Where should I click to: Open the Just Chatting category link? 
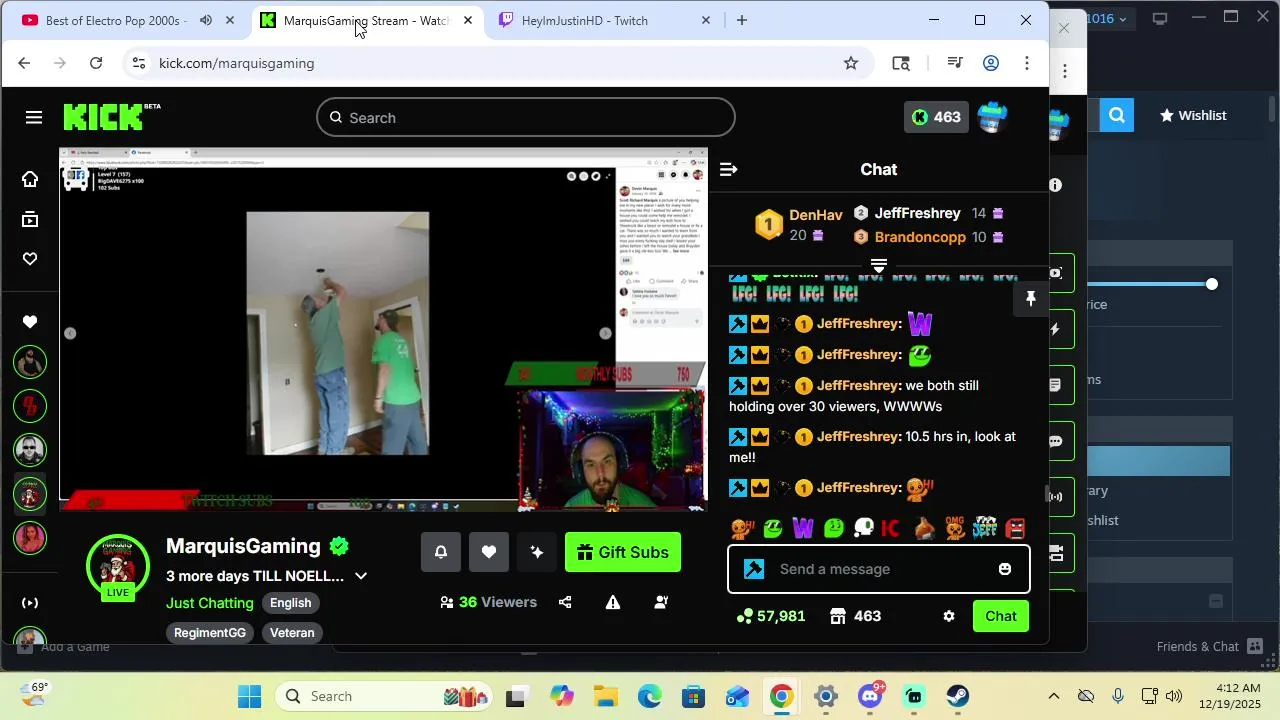pos(210,603)
